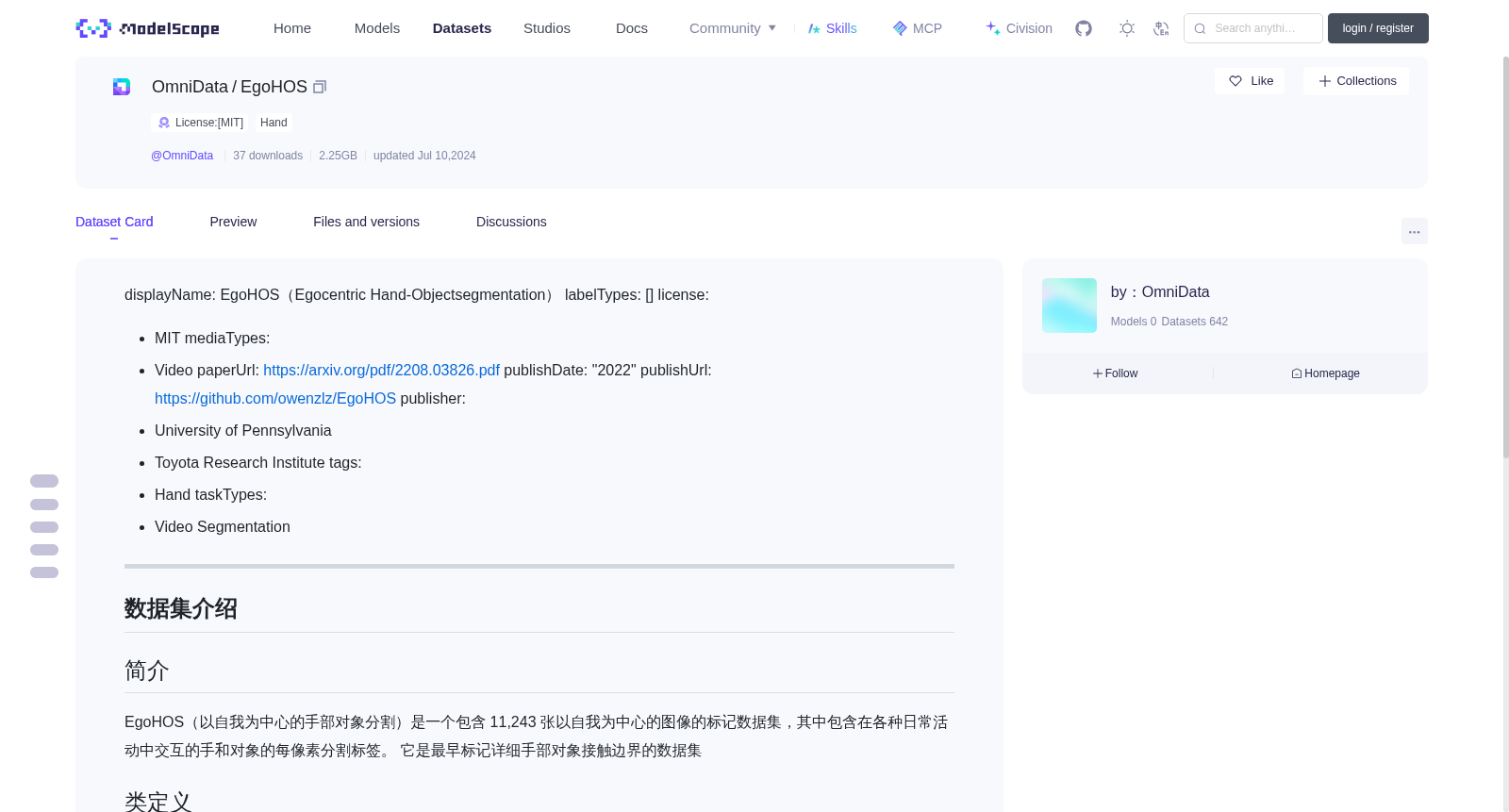Jump to first outline marker in sidebar
This screenshot has height=812, width=1509.
(44, 481)
